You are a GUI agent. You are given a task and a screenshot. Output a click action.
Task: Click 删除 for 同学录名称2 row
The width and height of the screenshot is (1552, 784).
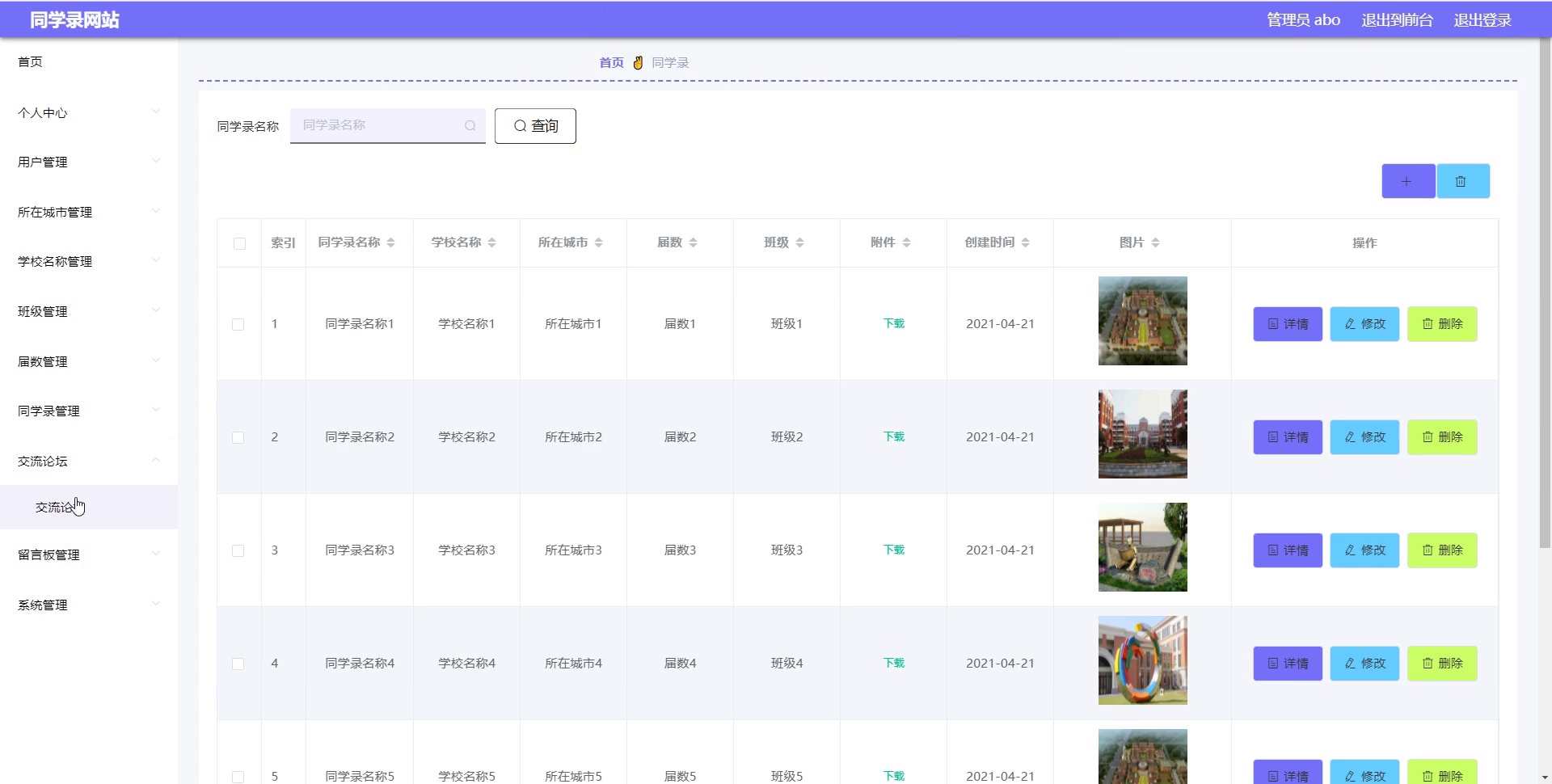tap(1442, 437)
